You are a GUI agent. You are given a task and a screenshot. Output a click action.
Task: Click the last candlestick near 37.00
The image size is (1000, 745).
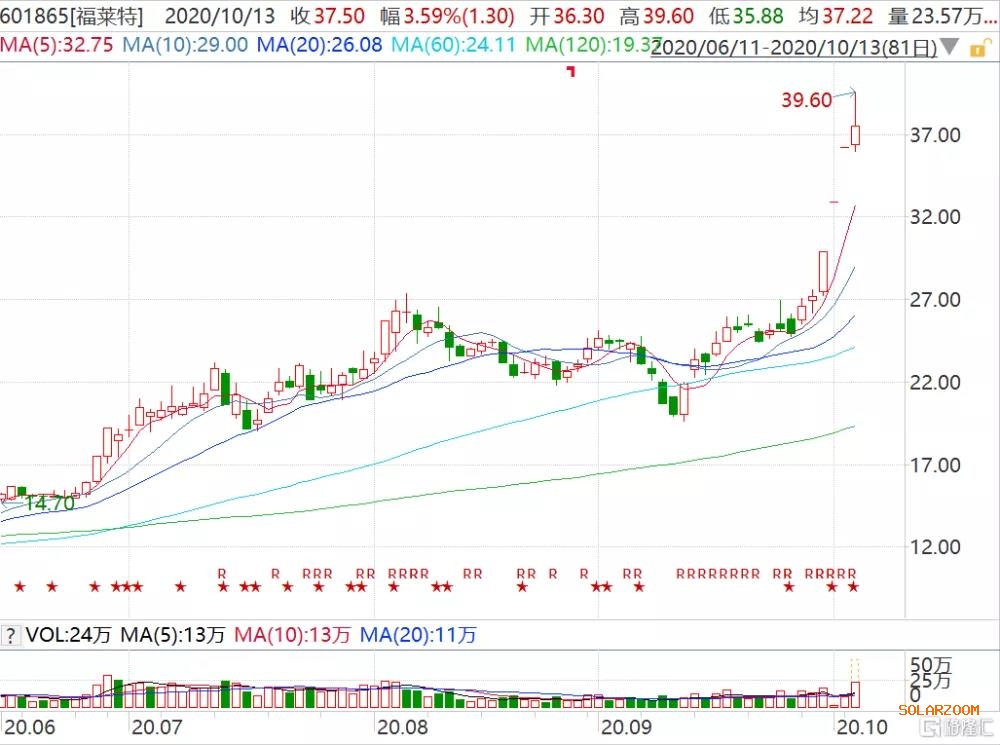pyautogui.click(x=856, y=135)
